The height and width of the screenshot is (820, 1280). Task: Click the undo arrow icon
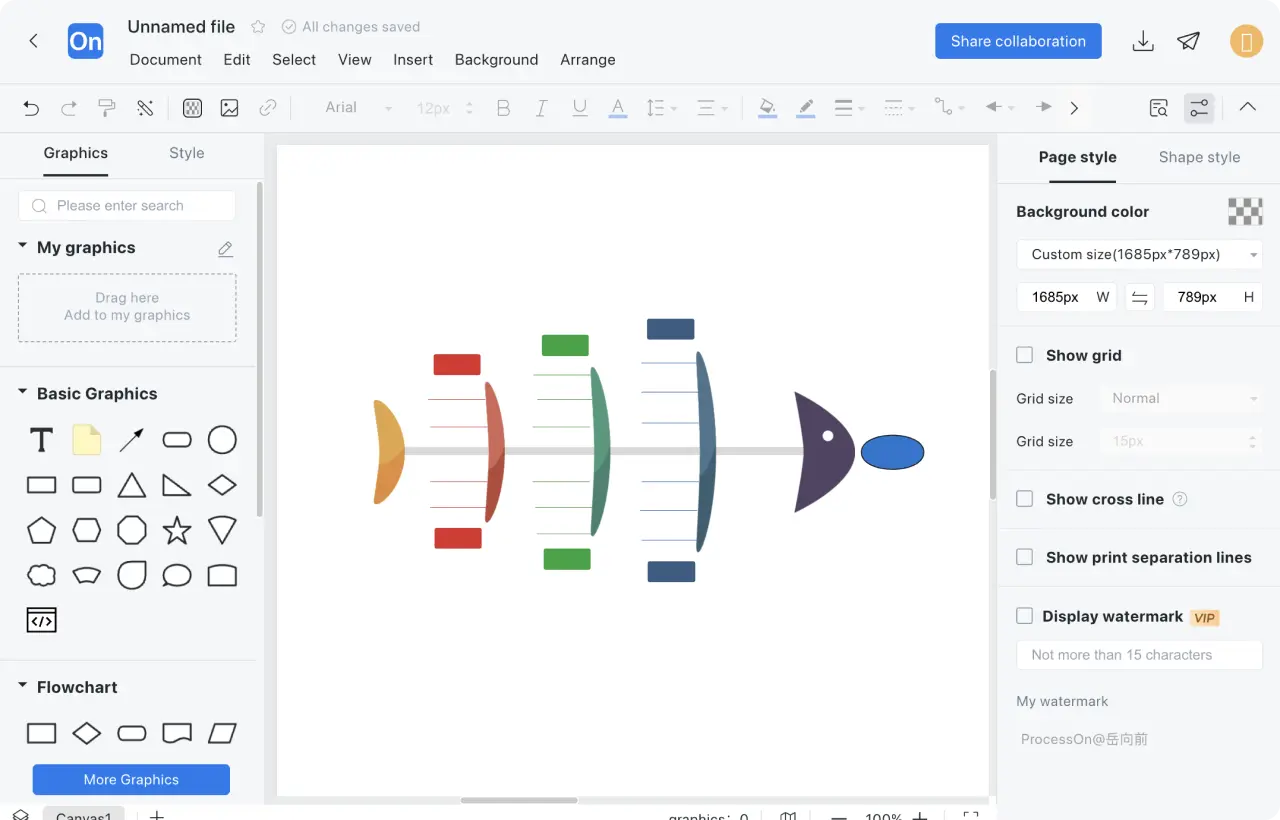tap(31, 108)
